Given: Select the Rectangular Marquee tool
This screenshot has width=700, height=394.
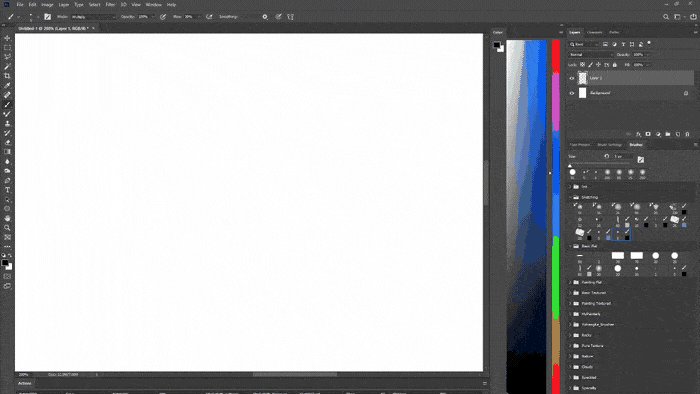Looking at the screenshot, I should click(x=7, y=47).
